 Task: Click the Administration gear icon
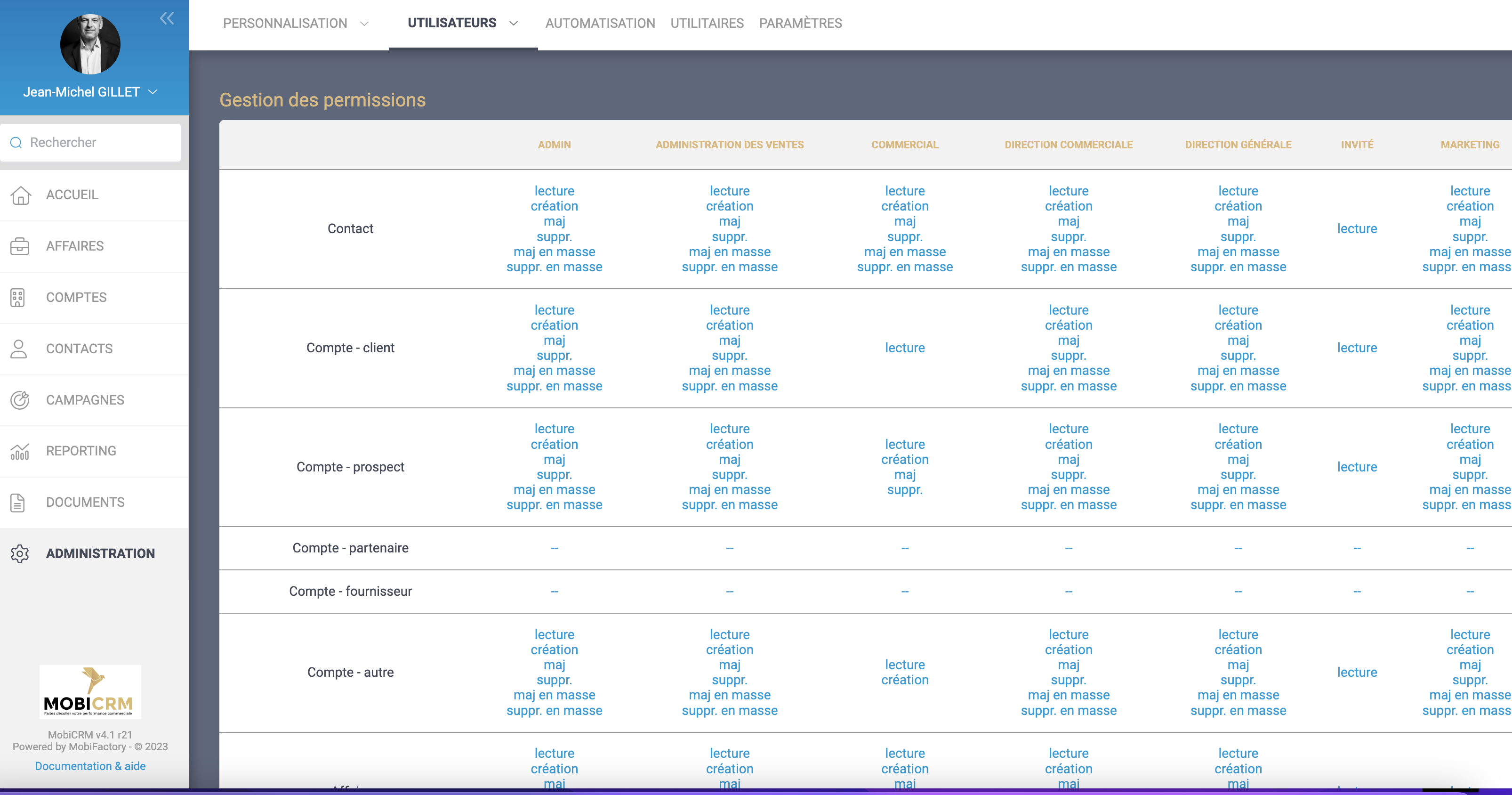click(x=20, y=554)
